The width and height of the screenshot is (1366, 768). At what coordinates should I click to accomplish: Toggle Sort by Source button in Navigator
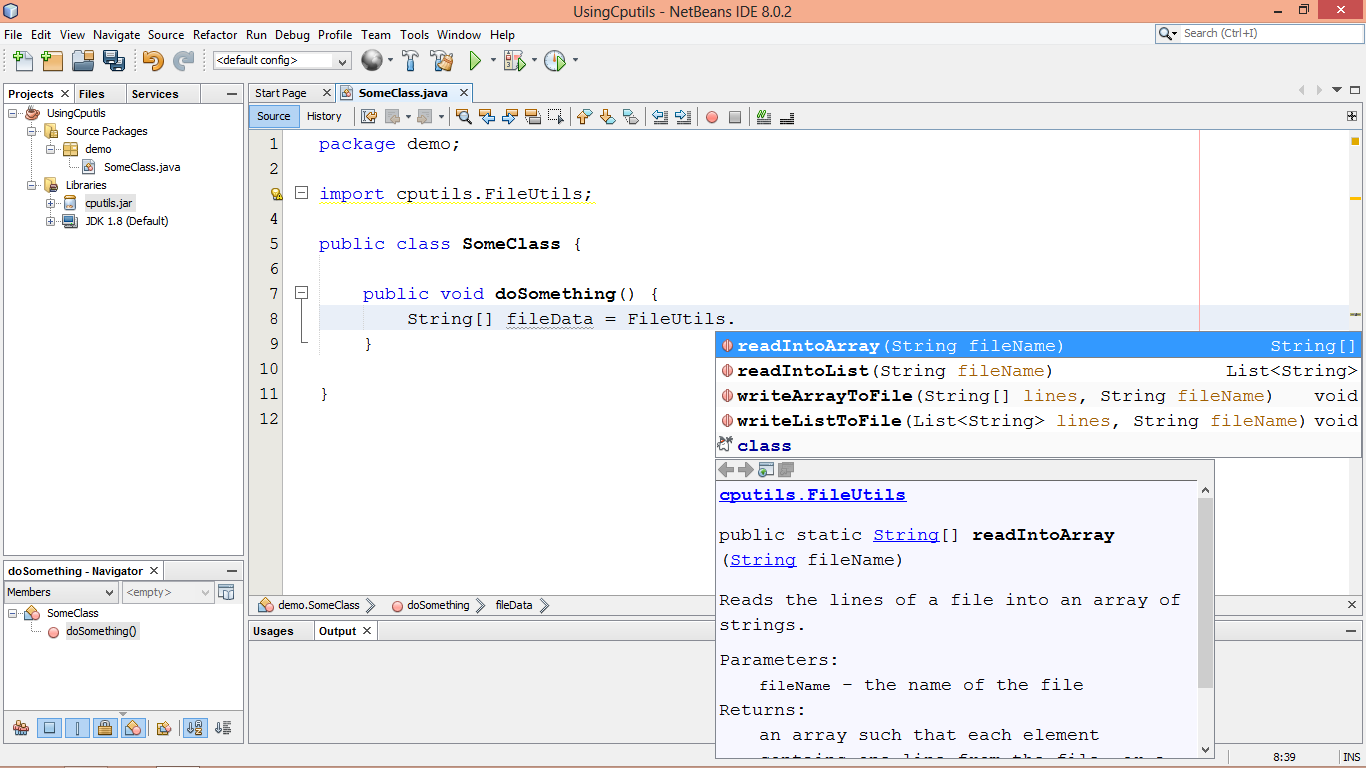click(x=223, y=729)
